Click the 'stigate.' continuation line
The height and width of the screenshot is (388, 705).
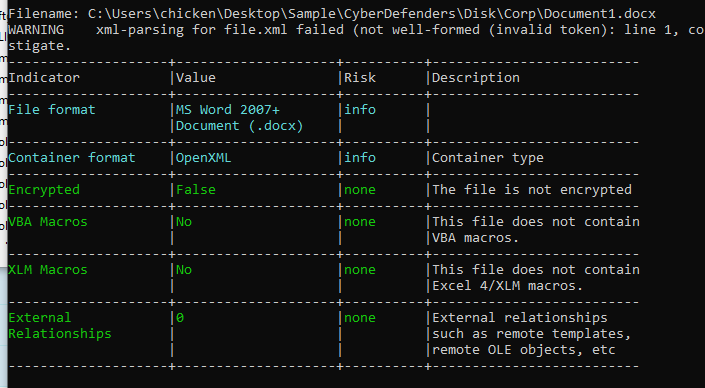click(x=40, y=46)
